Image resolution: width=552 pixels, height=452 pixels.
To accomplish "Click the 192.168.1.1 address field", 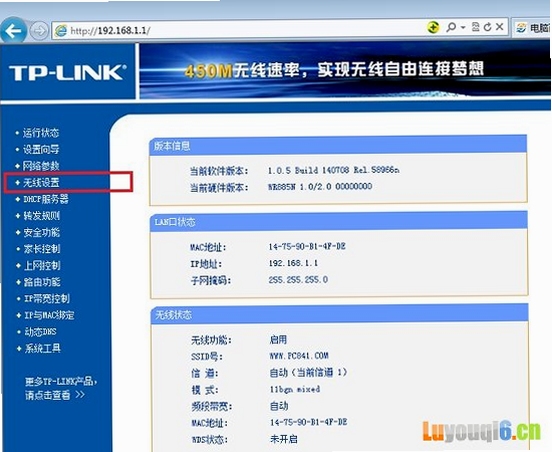I will [239, 31].
